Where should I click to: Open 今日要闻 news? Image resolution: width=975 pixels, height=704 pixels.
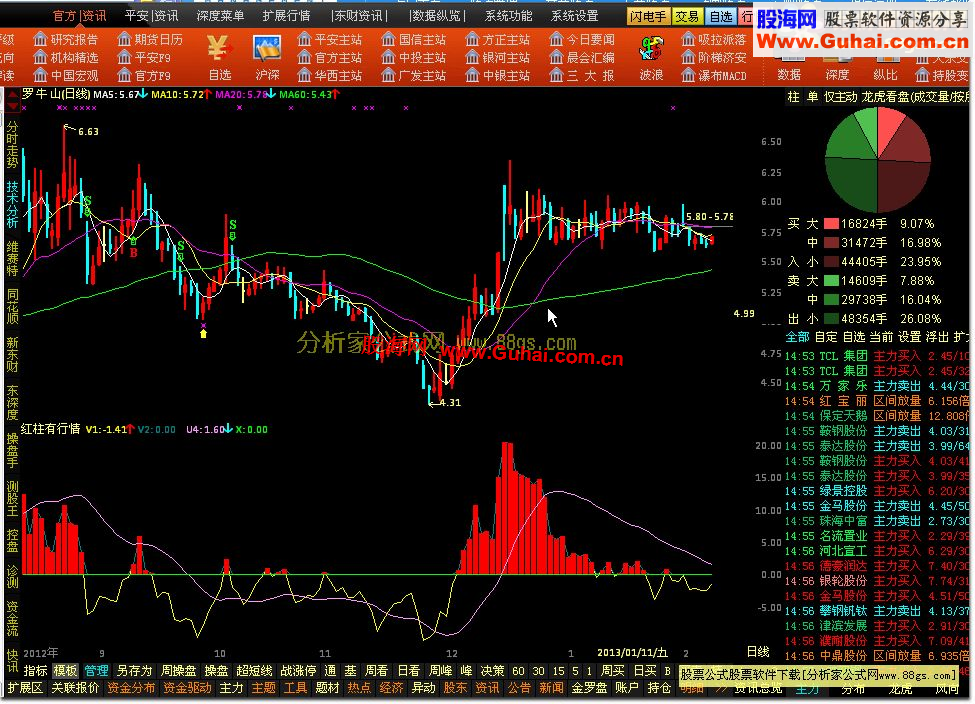(582, 40)
